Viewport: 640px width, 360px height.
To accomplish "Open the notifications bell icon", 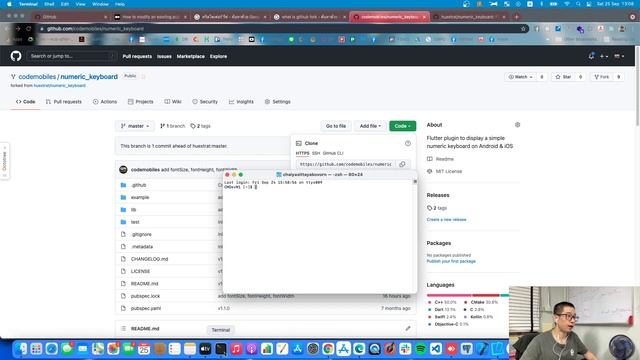I will click(591, 56).
